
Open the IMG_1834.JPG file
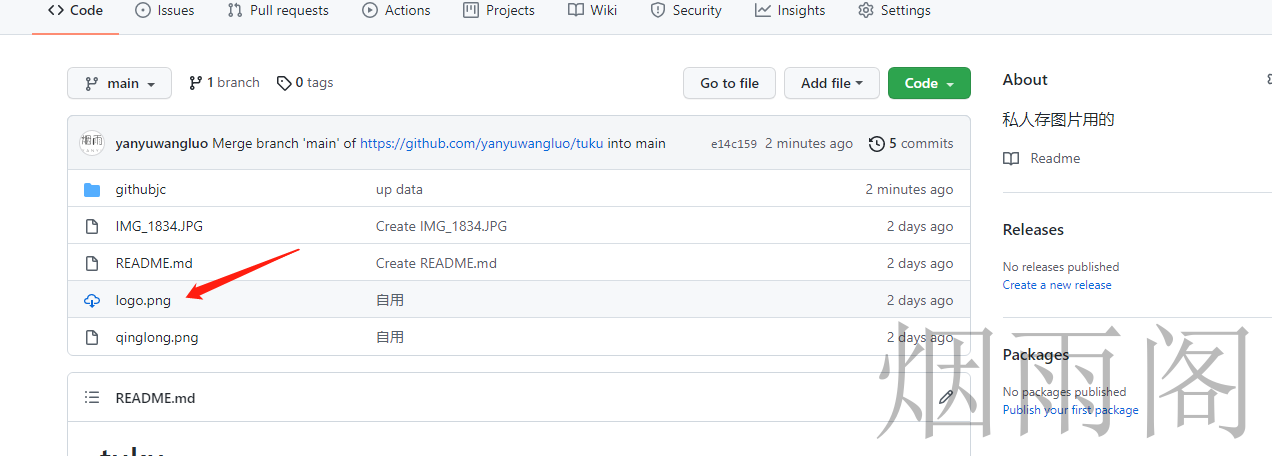[159, 226]
